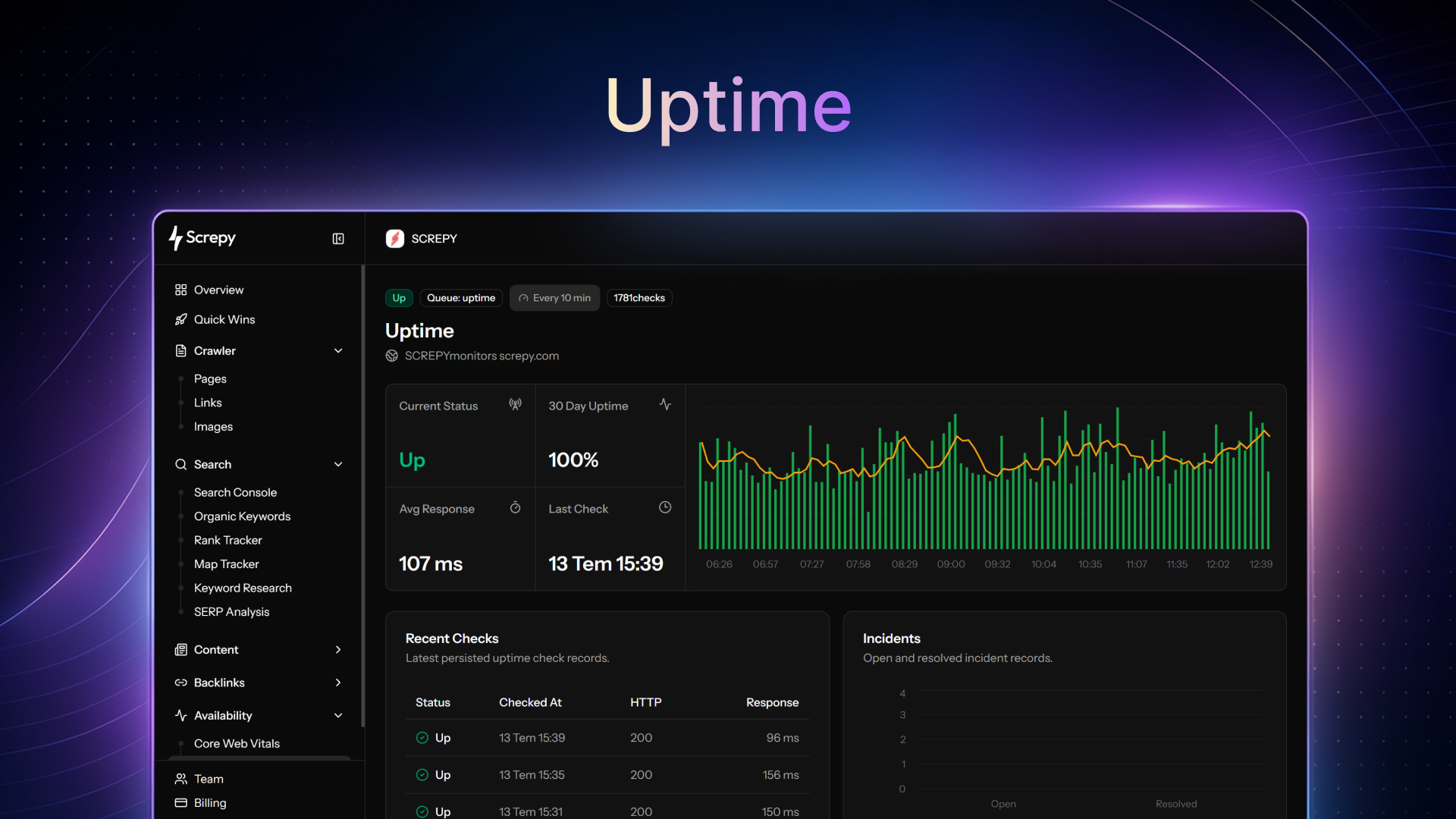Click the Quick Wins rocket icon
This screenshot has width=1456, height=819.
pyautogui.click(x=180, y=319)
